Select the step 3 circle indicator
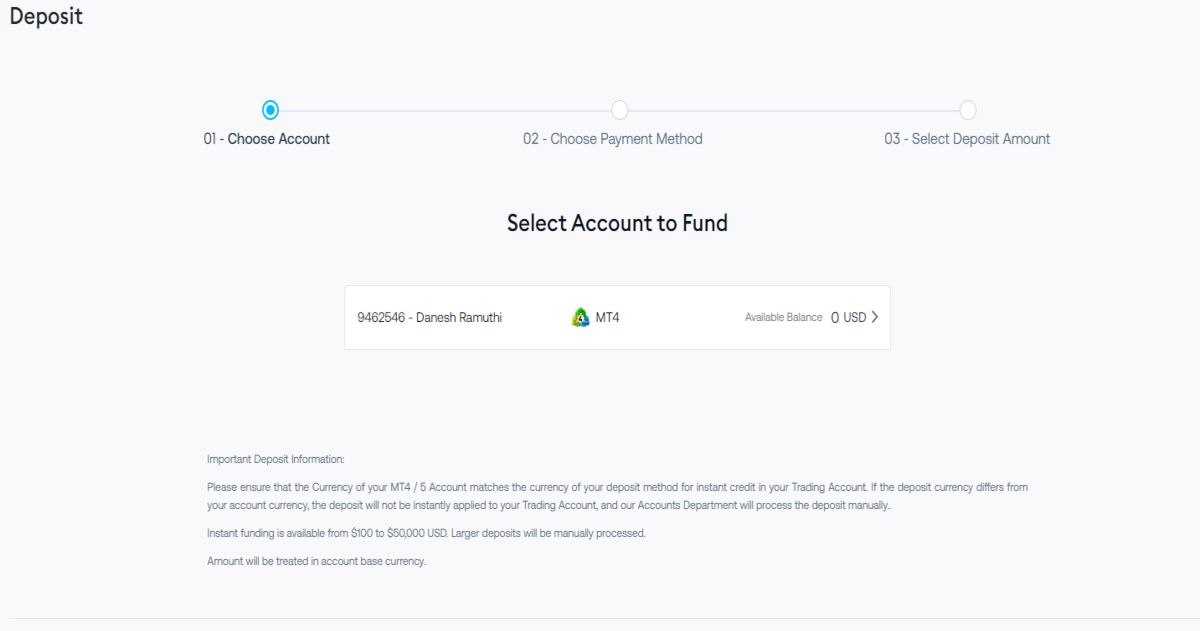The image size is (1200, 631). (x=968, y=110)
